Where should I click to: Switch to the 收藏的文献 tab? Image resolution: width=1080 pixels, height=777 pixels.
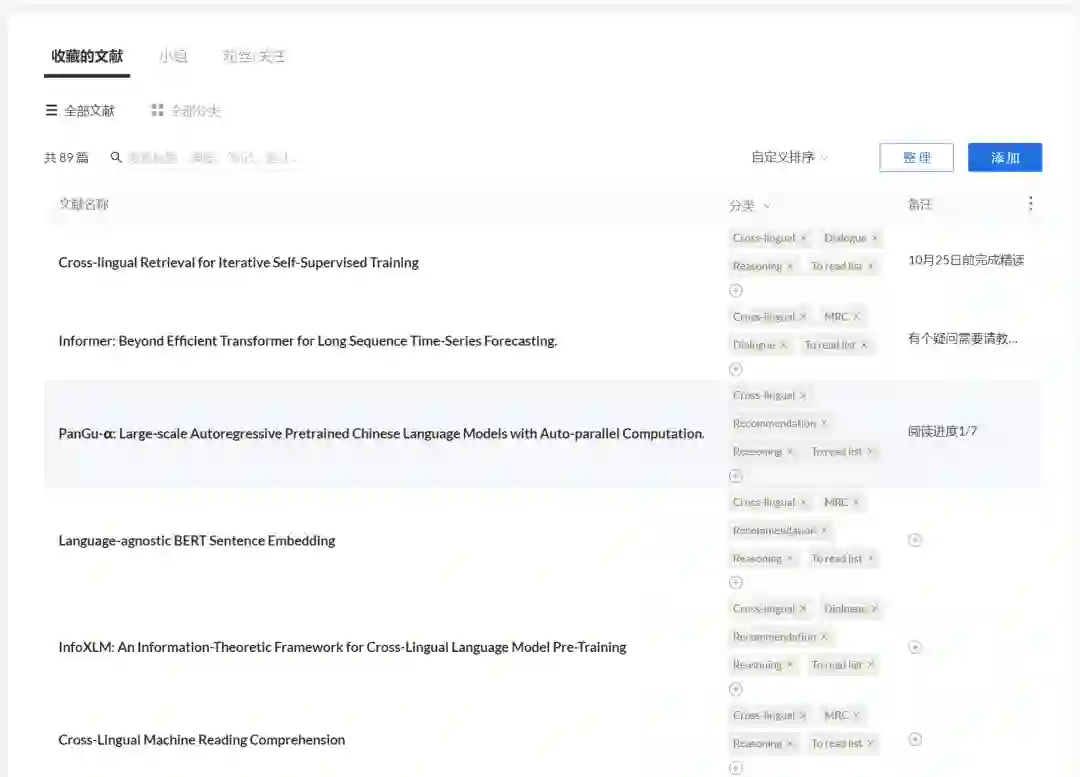[x=87, y=56]
